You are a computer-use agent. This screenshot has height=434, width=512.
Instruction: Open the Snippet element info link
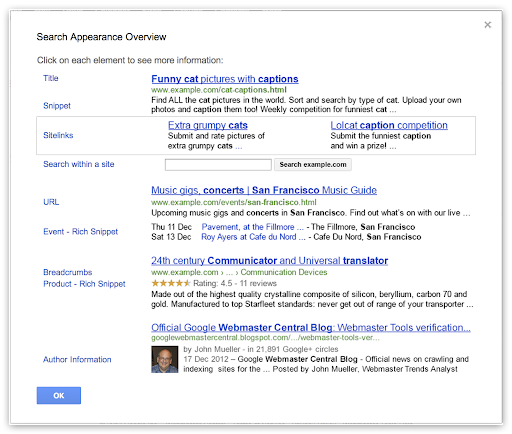click(x=57, y=106)
